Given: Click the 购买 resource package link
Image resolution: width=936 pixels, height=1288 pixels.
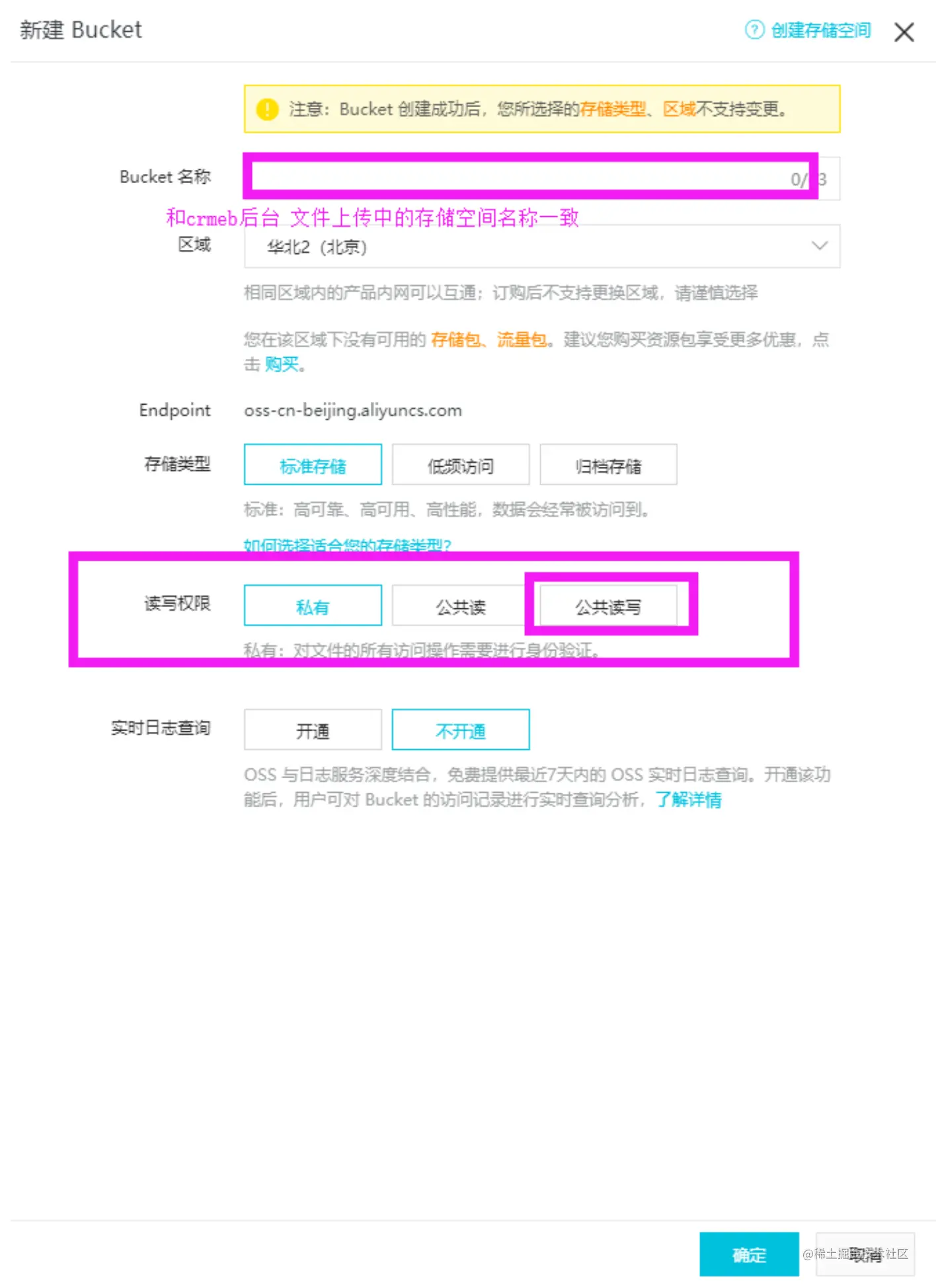Looking at the screenshot, I should coord(282,364).
